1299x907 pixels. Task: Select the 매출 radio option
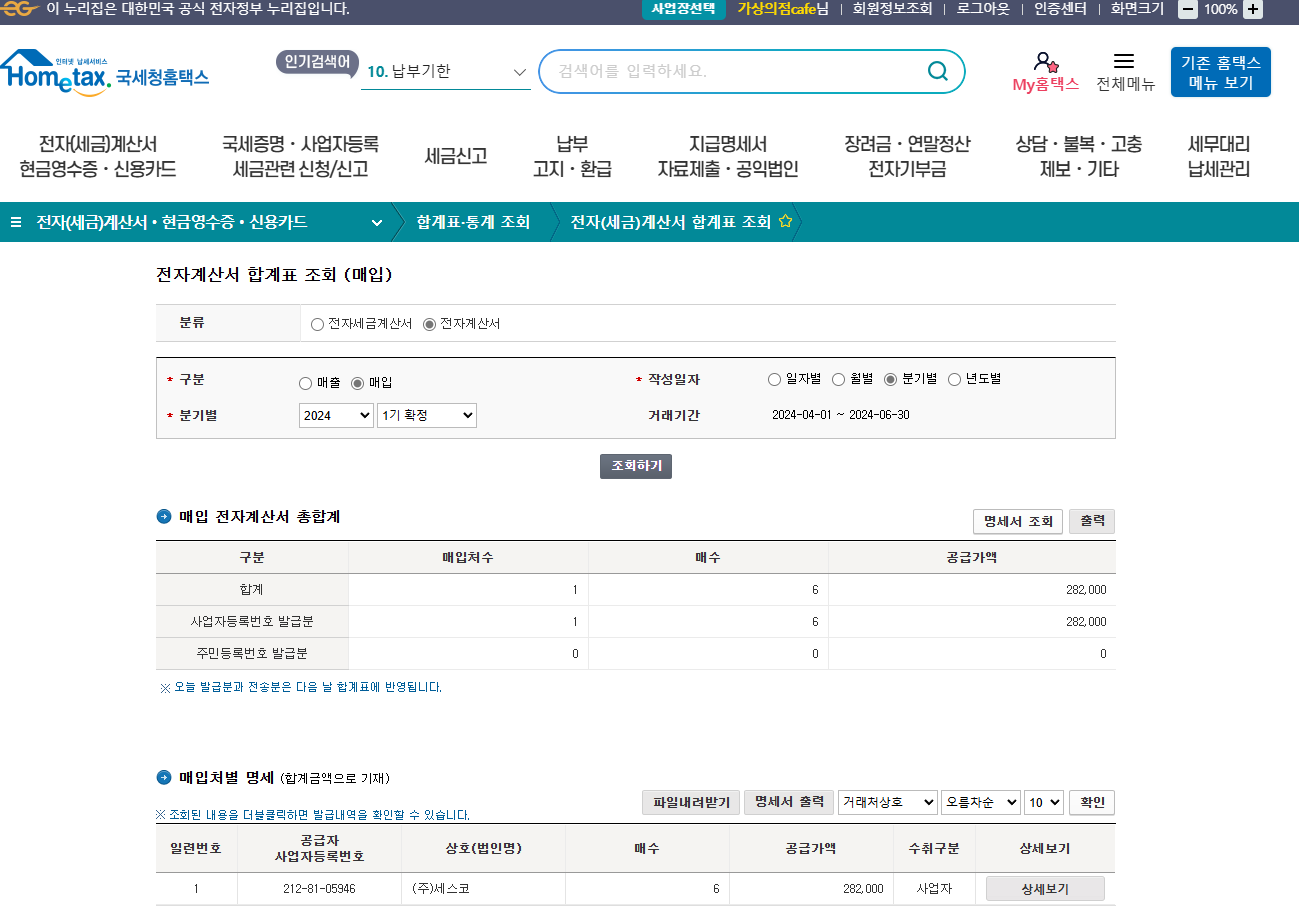click(x=306, y=383)
